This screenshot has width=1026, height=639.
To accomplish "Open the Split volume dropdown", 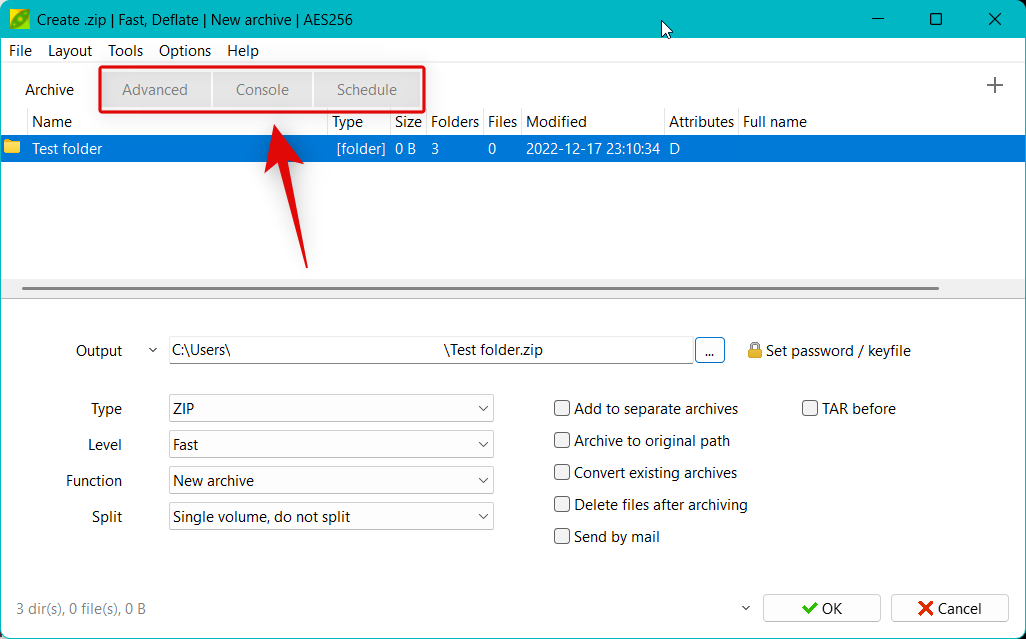I will coord(331,517).
